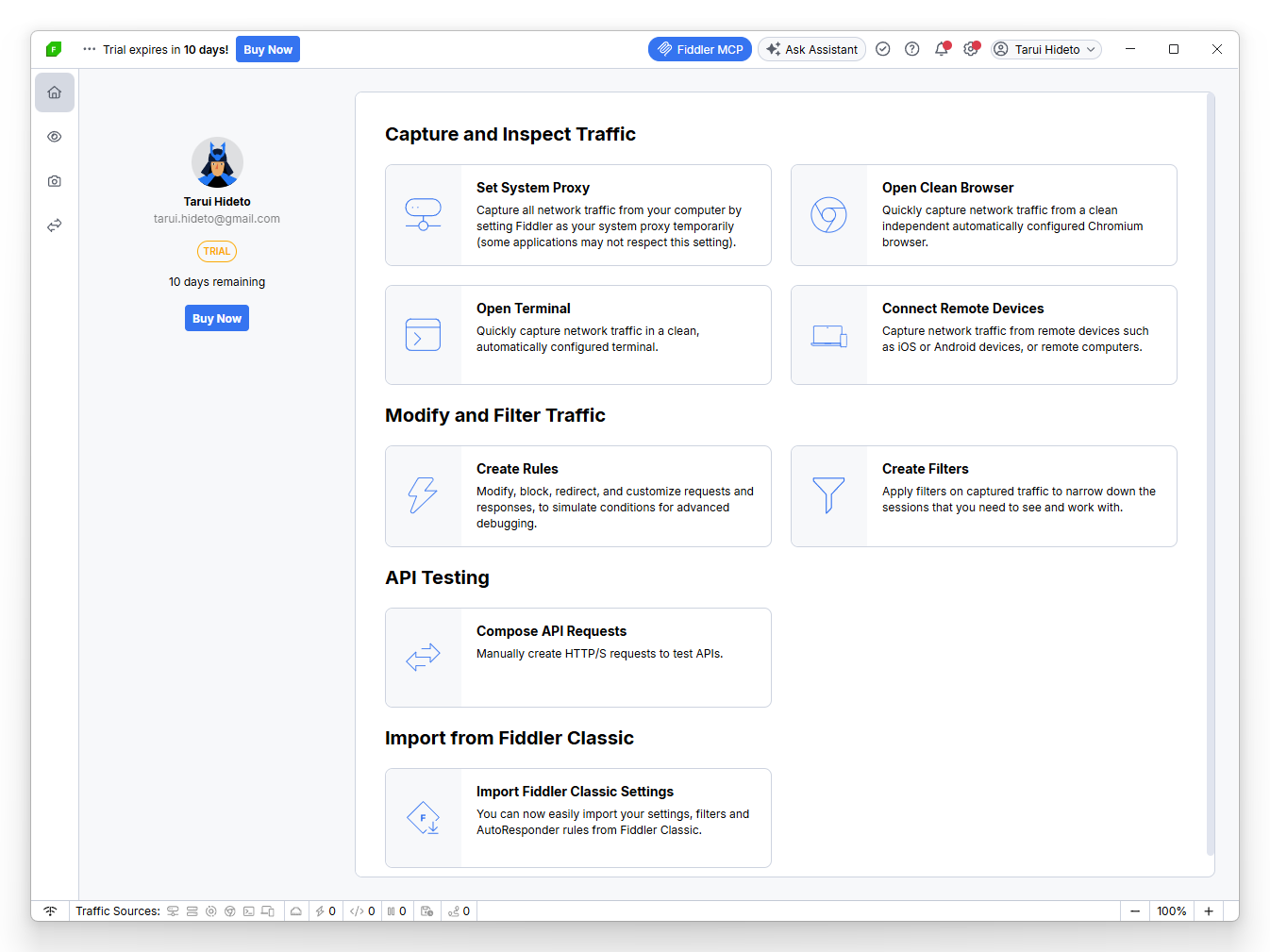
Task: Open the Snapshots camera icon in sidebar
Action: tap(55, 181)
